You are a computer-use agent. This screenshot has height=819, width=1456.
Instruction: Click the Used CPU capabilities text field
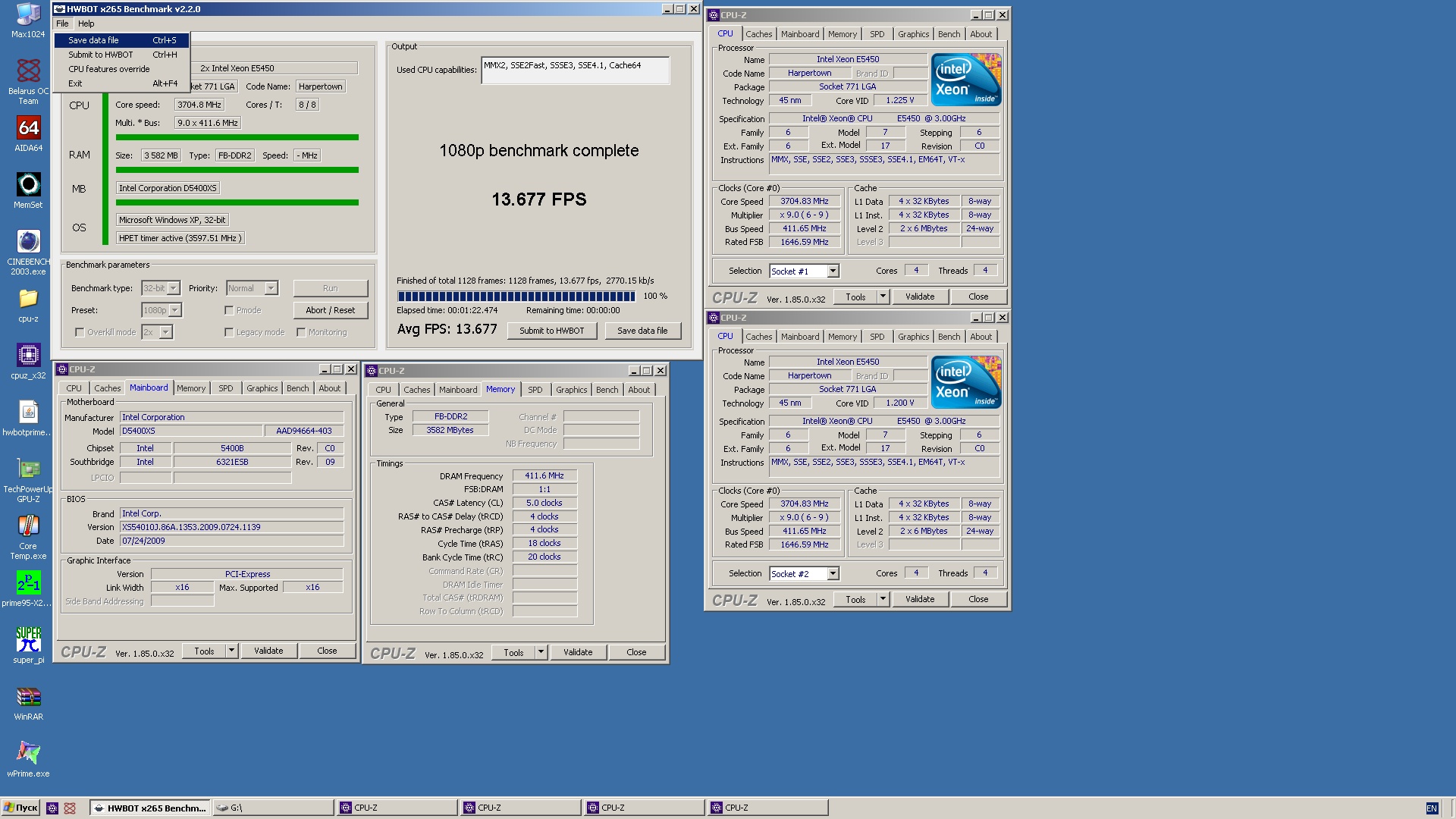575,70
